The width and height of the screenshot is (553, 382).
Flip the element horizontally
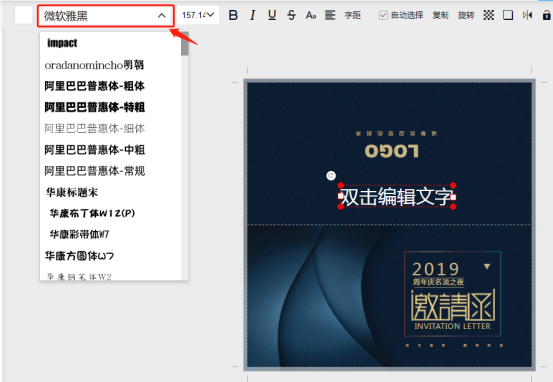pos(527,15)
